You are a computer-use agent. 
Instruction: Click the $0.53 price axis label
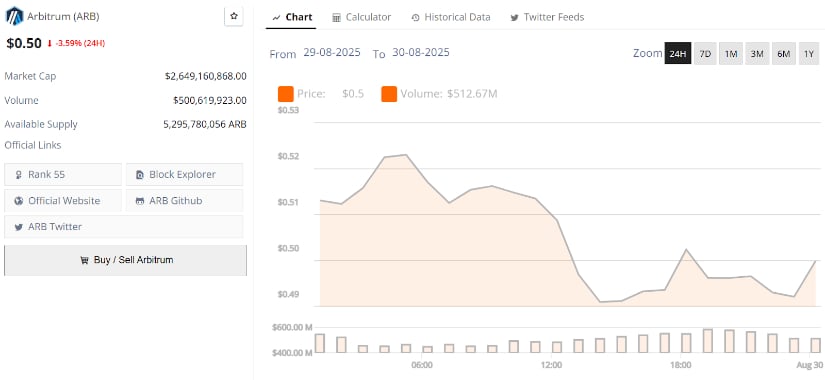[288, 111]
